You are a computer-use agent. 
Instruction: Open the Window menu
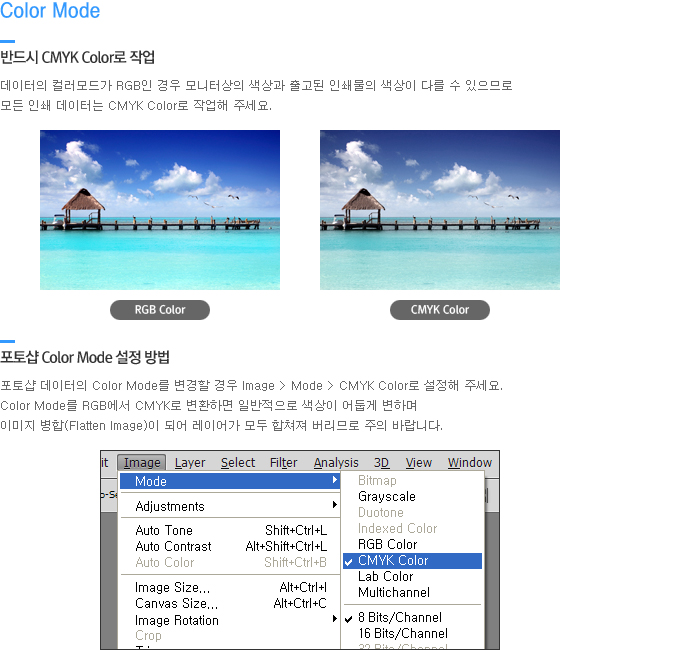pos(469,462)
